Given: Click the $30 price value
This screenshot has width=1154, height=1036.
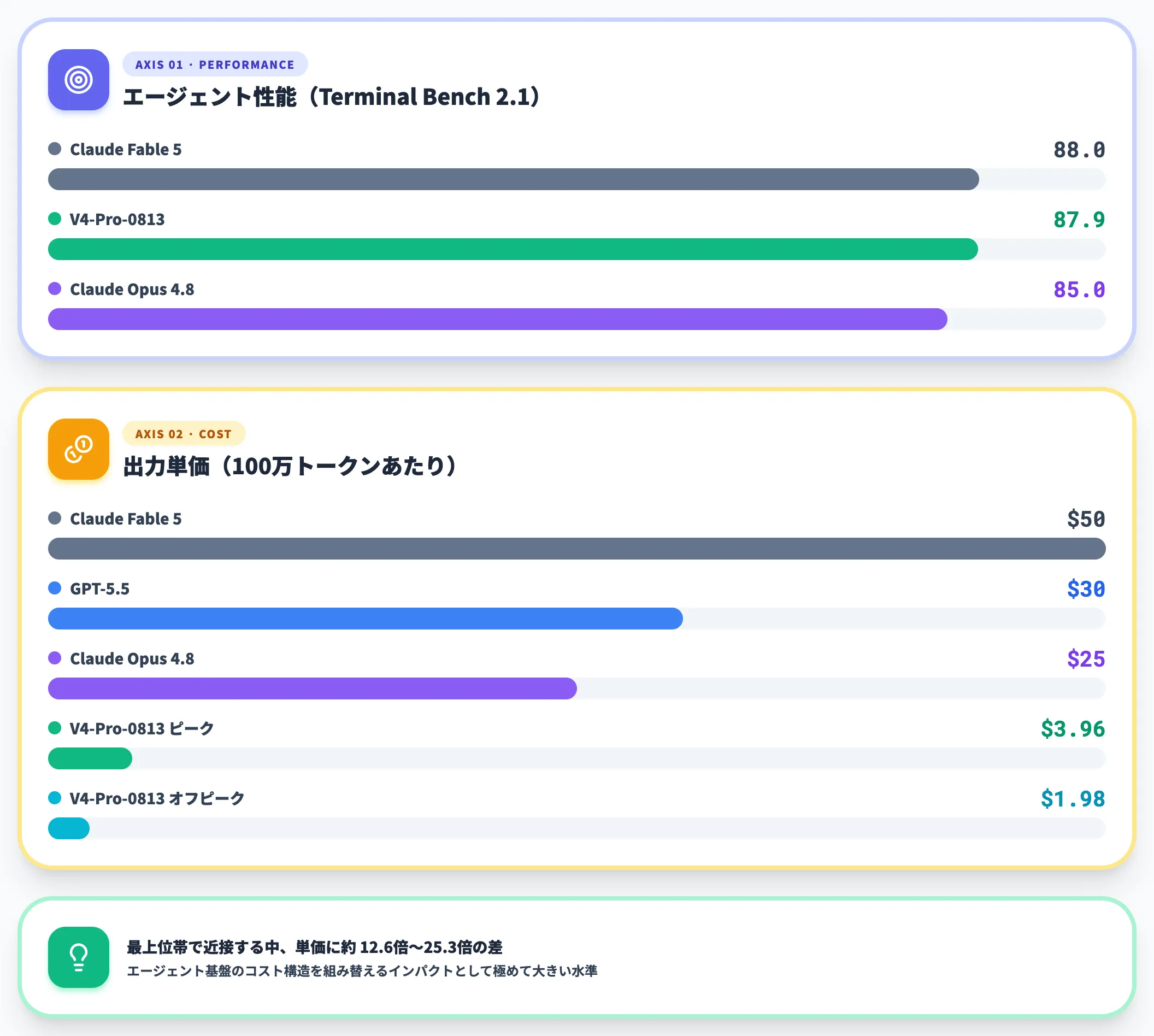Looking at the screenshot, I should (x=1086, y=589).
